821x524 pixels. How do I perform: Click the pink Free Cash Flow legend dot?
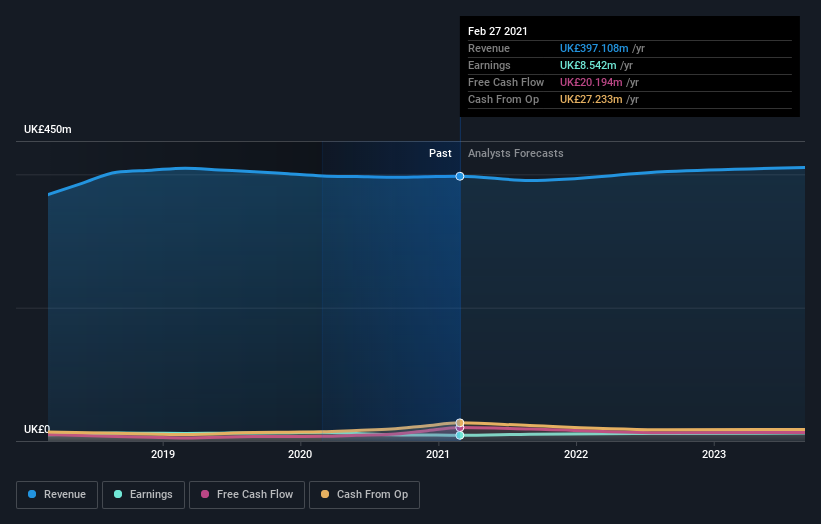click(x=205, y=494)
